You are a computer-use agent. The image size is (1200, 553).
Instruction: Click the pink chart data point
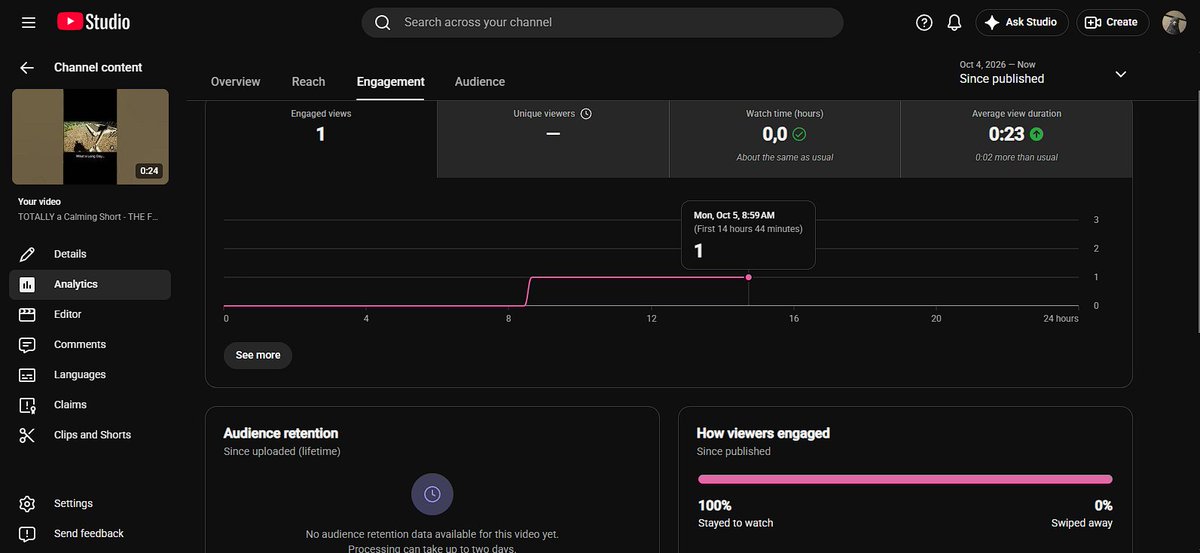click(748, 277)
